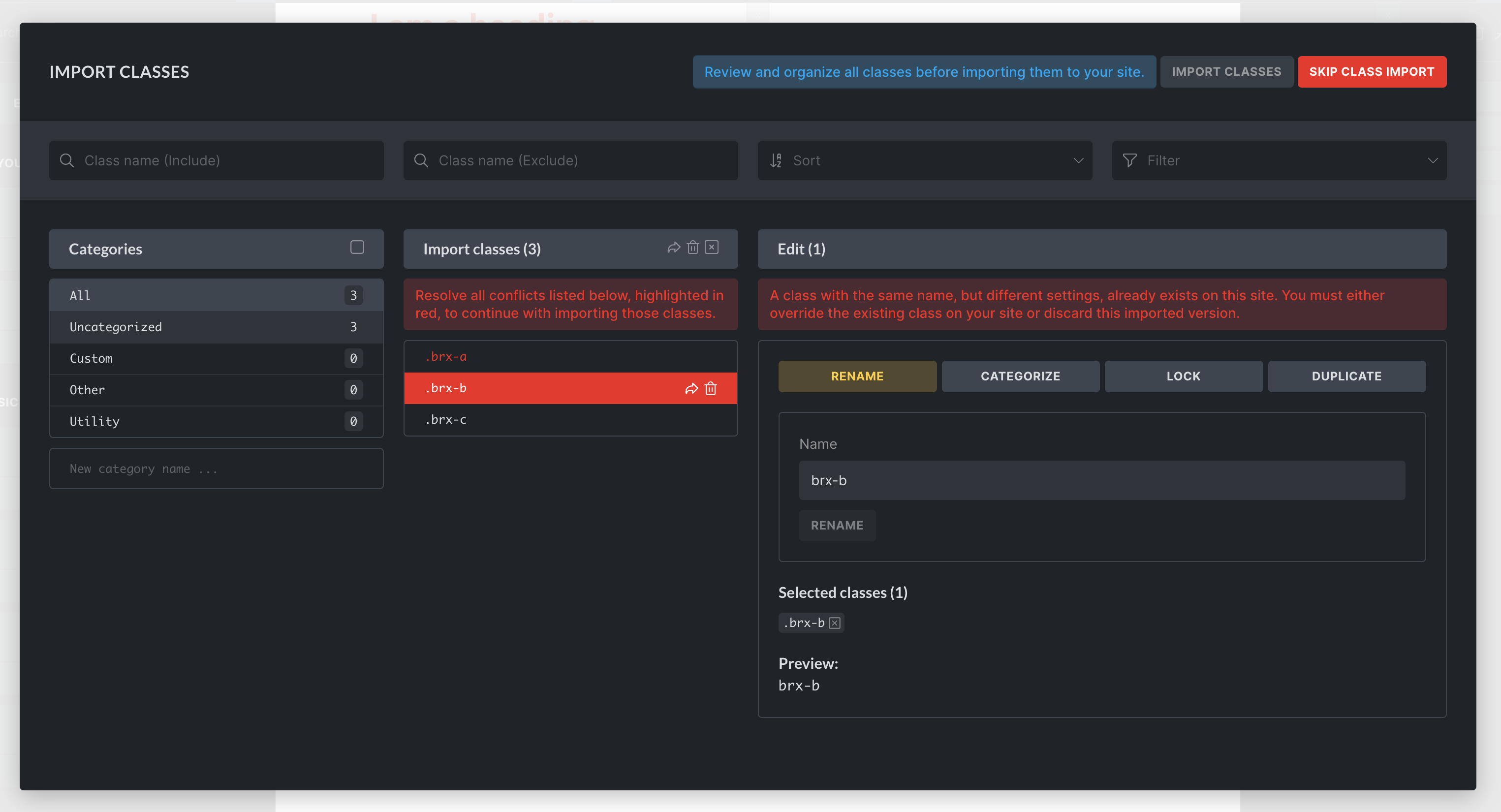This screenshot has width=1501, height=812.
Task: Open the Duplicate tab
Action: 1346,376
